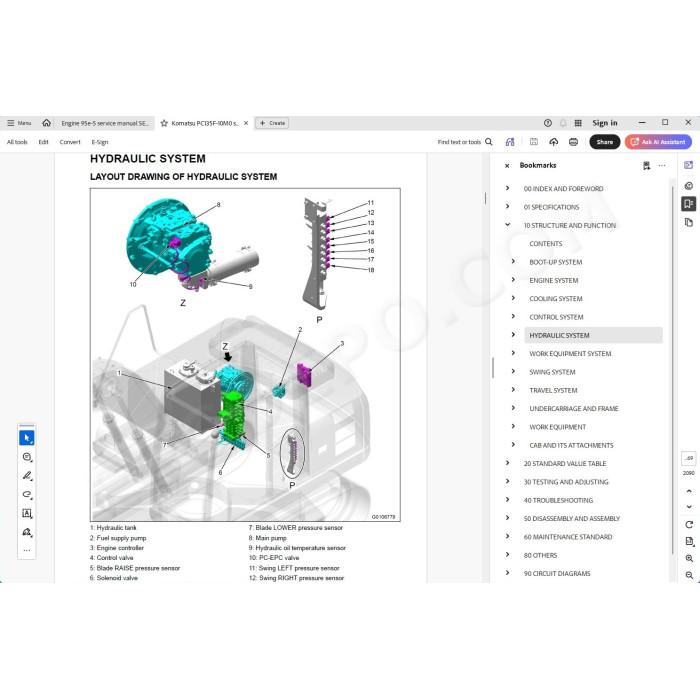Screen dimensions: 700x700
Task: Open the 40 TROUBLESHOOTING bookmark
Action: coord(558,500)
